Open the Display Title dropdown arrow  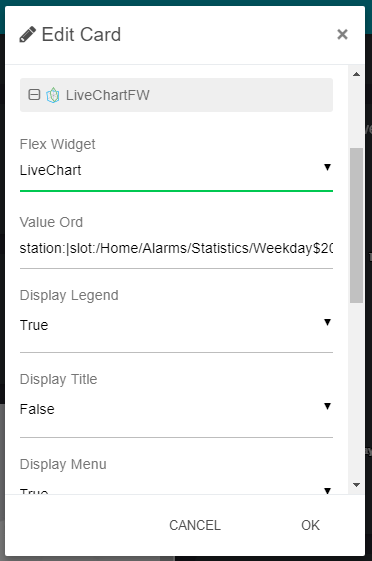point(327,406)
